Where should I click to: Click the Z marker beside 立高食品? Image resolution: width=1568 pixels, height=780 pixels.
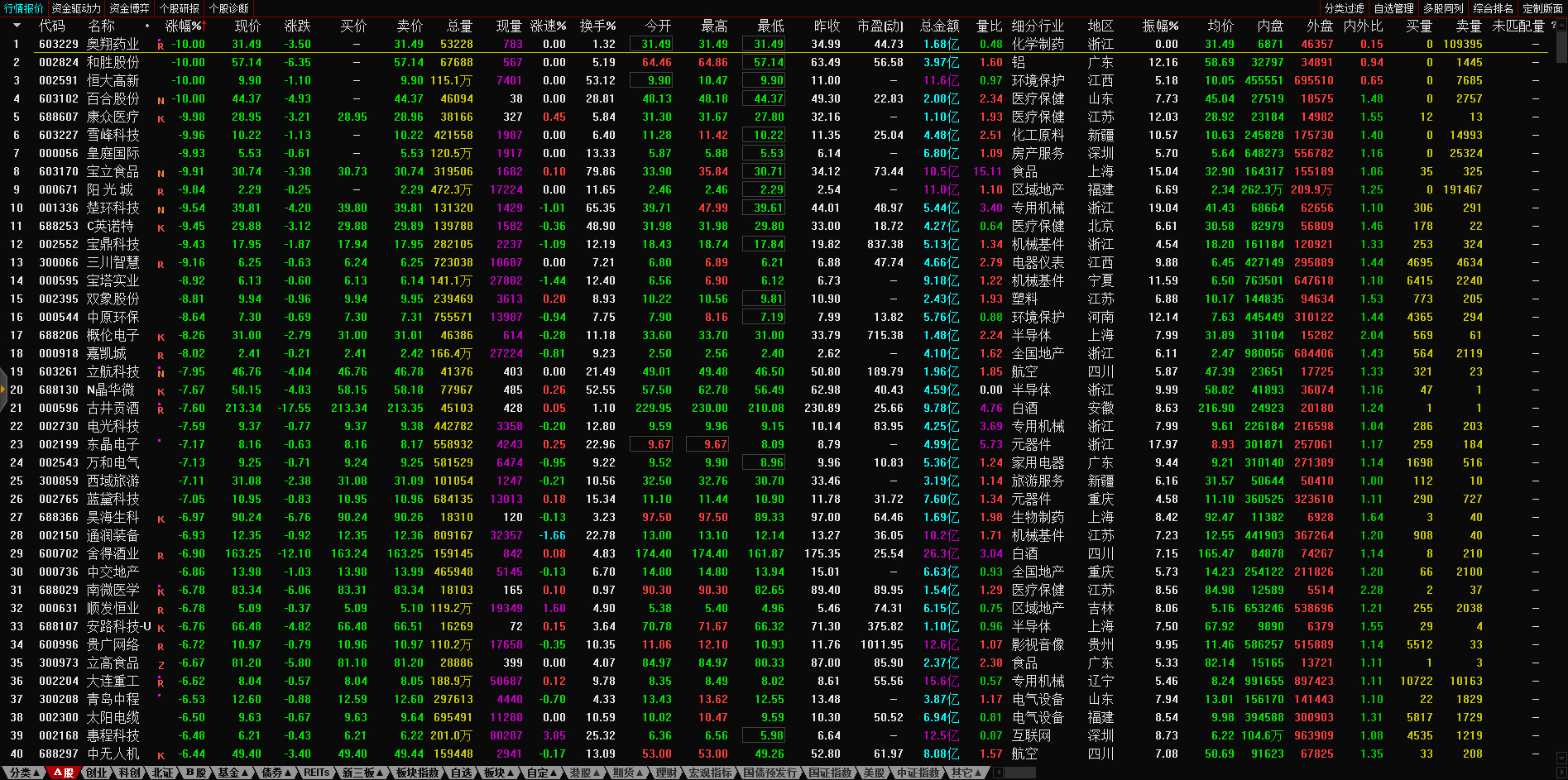tap(161, 664)
